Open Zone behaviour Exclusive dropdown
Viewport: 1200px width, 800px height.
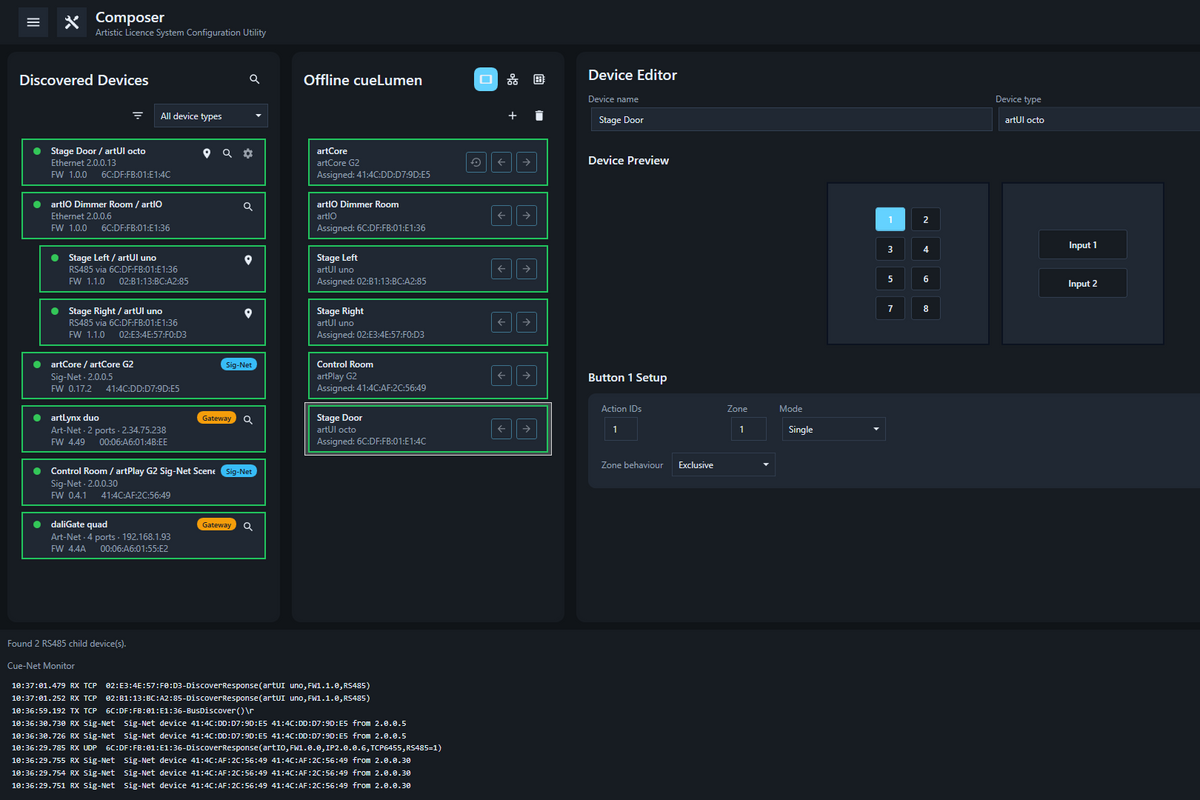pos(723,465)
